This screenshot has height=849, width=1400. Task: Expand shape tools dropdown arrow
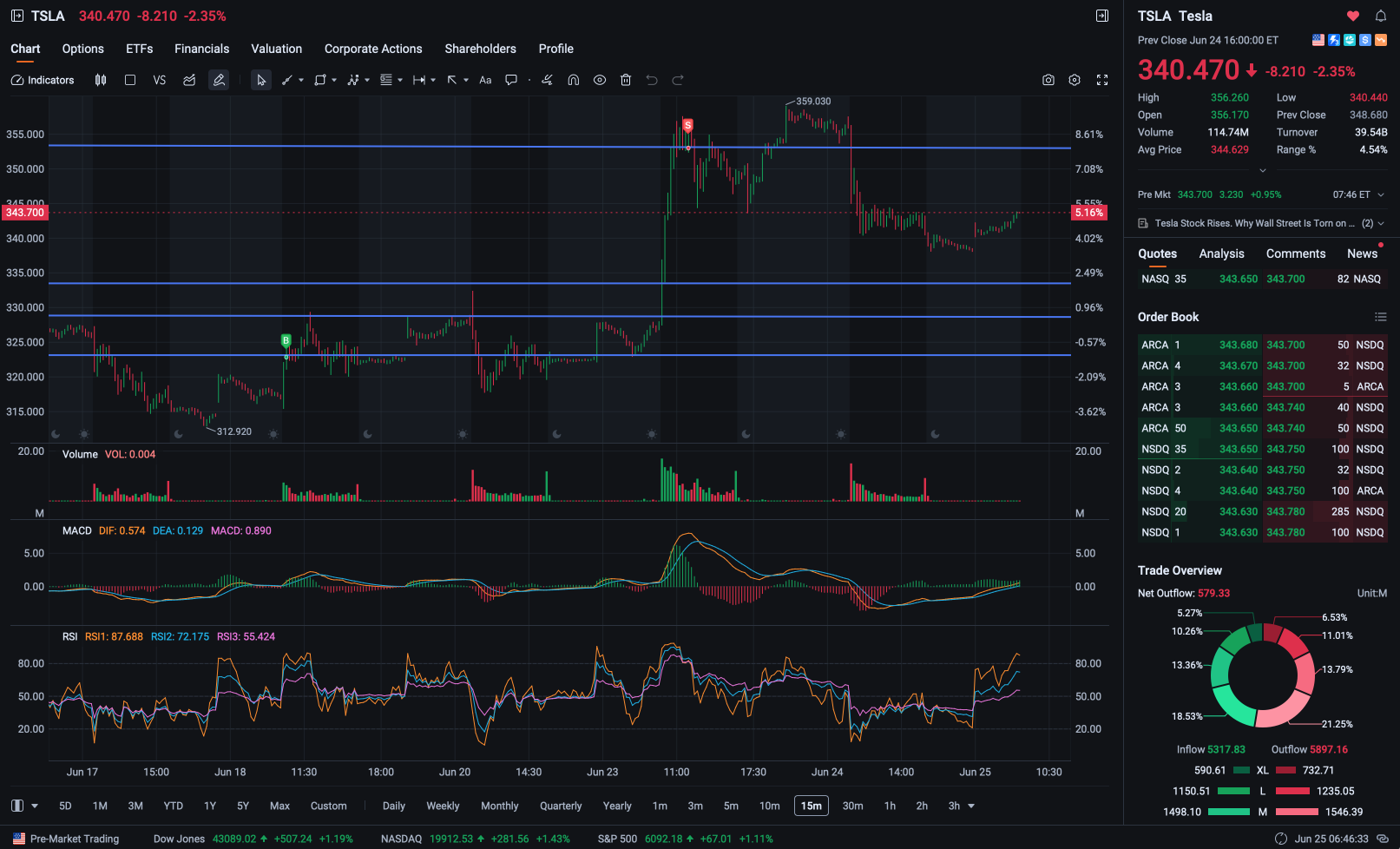coord(334,80)
